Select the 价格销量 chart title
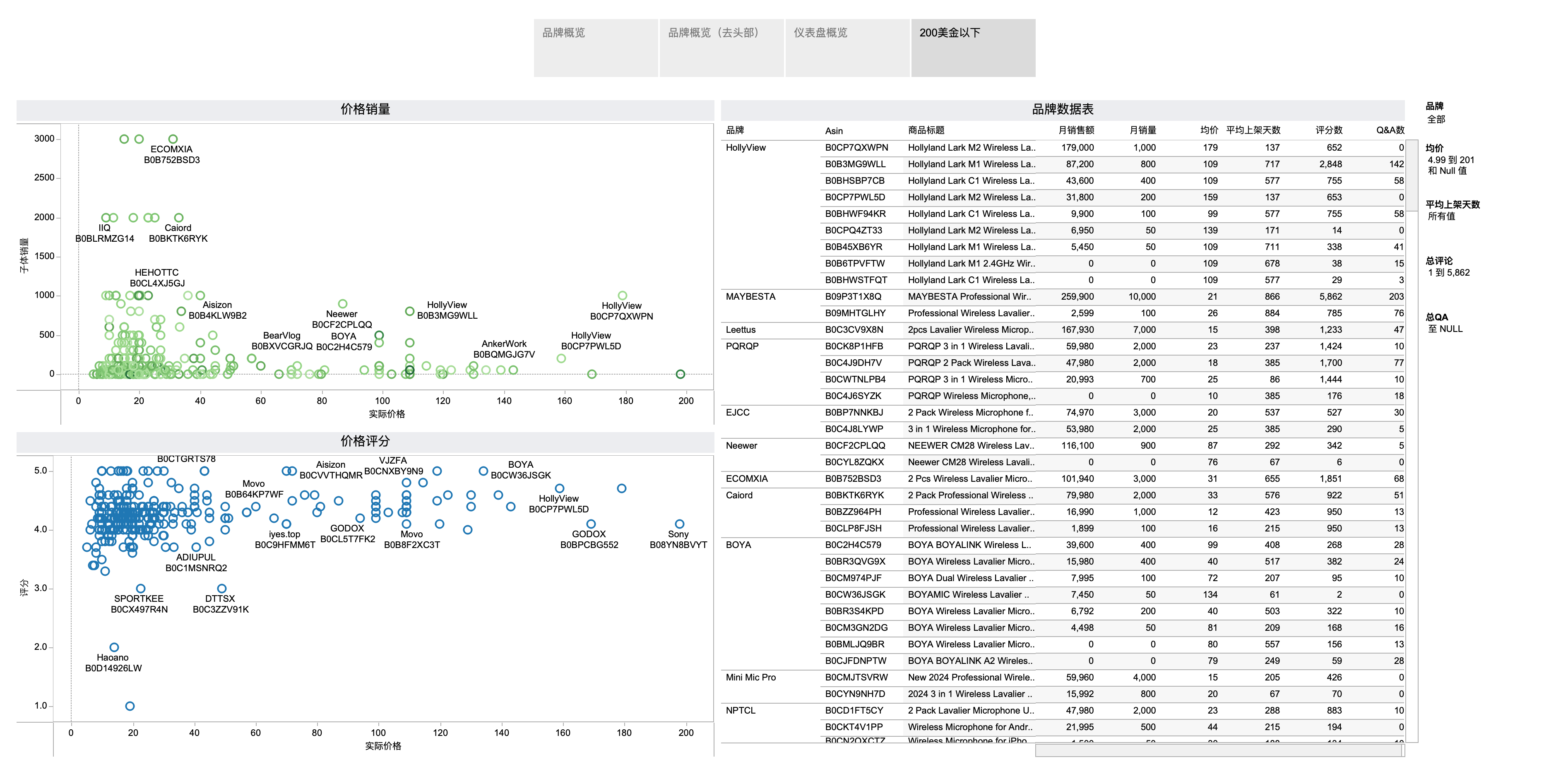Screen dimensions: 1568x774 pos(365,109)
